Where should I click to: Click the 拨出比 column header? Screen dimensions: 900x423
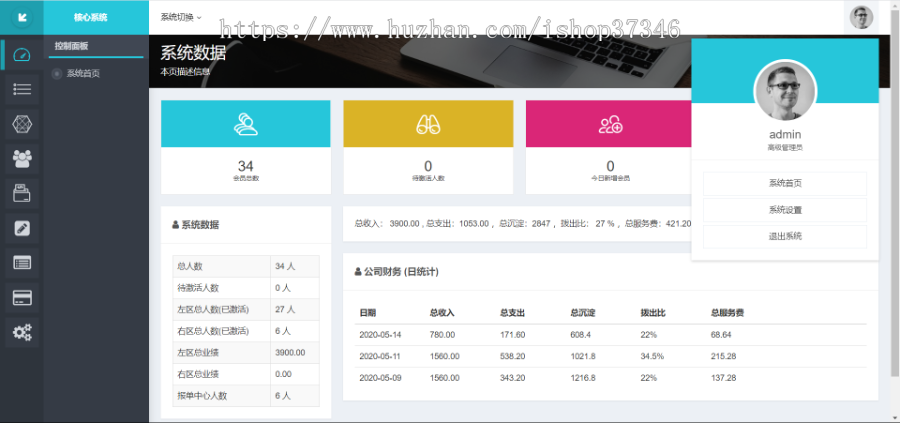[653, 313]
